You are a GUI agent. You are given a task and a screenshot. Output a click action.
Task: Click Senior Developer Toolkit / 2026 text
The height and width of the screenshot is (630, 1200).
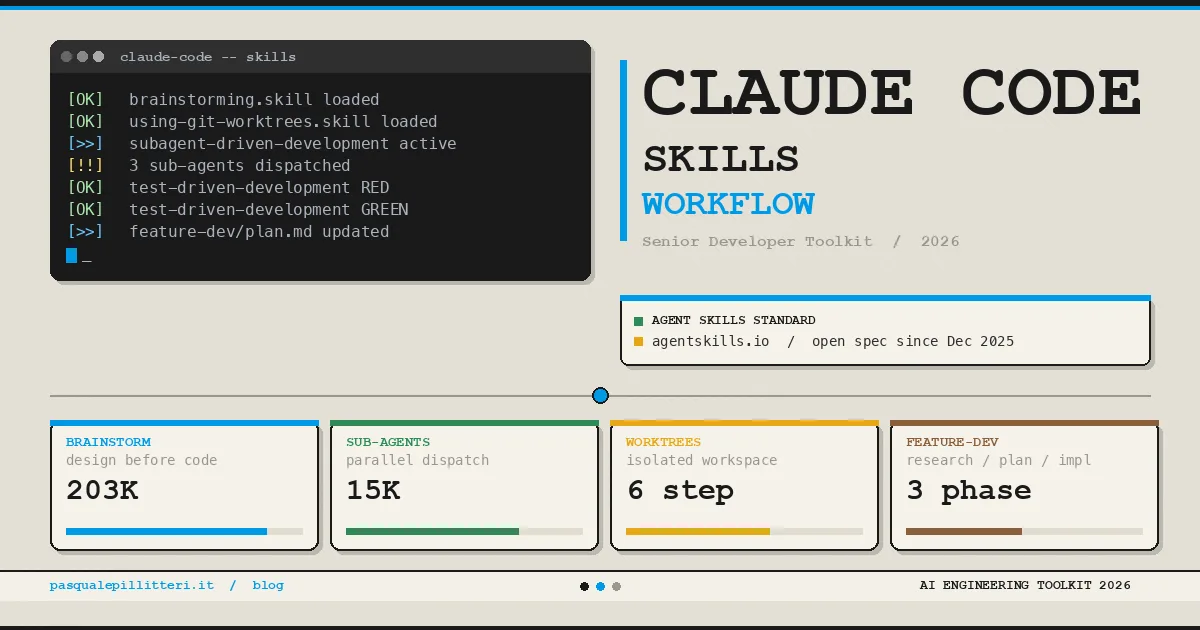coord(801,241)
